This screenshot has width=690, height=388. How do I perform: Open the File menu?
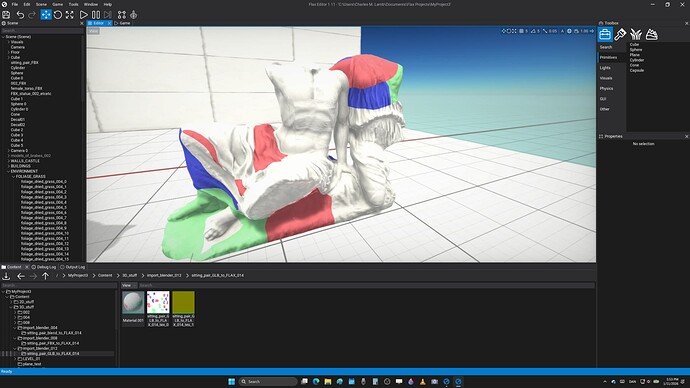[15, 4]
